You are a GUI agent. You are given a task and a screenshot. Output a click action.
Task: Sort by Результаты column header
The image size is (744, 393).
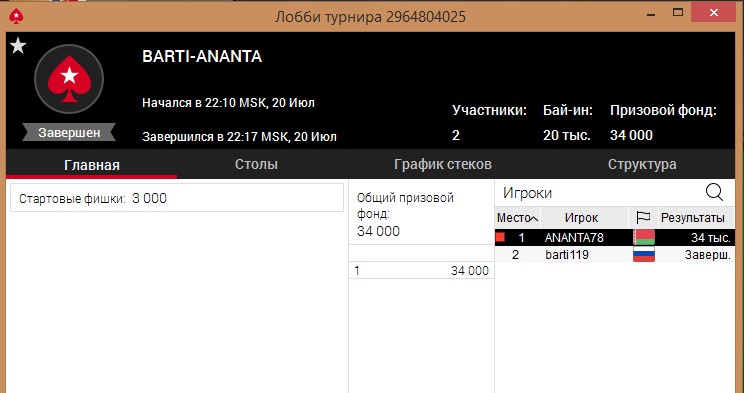pos(693,218)
